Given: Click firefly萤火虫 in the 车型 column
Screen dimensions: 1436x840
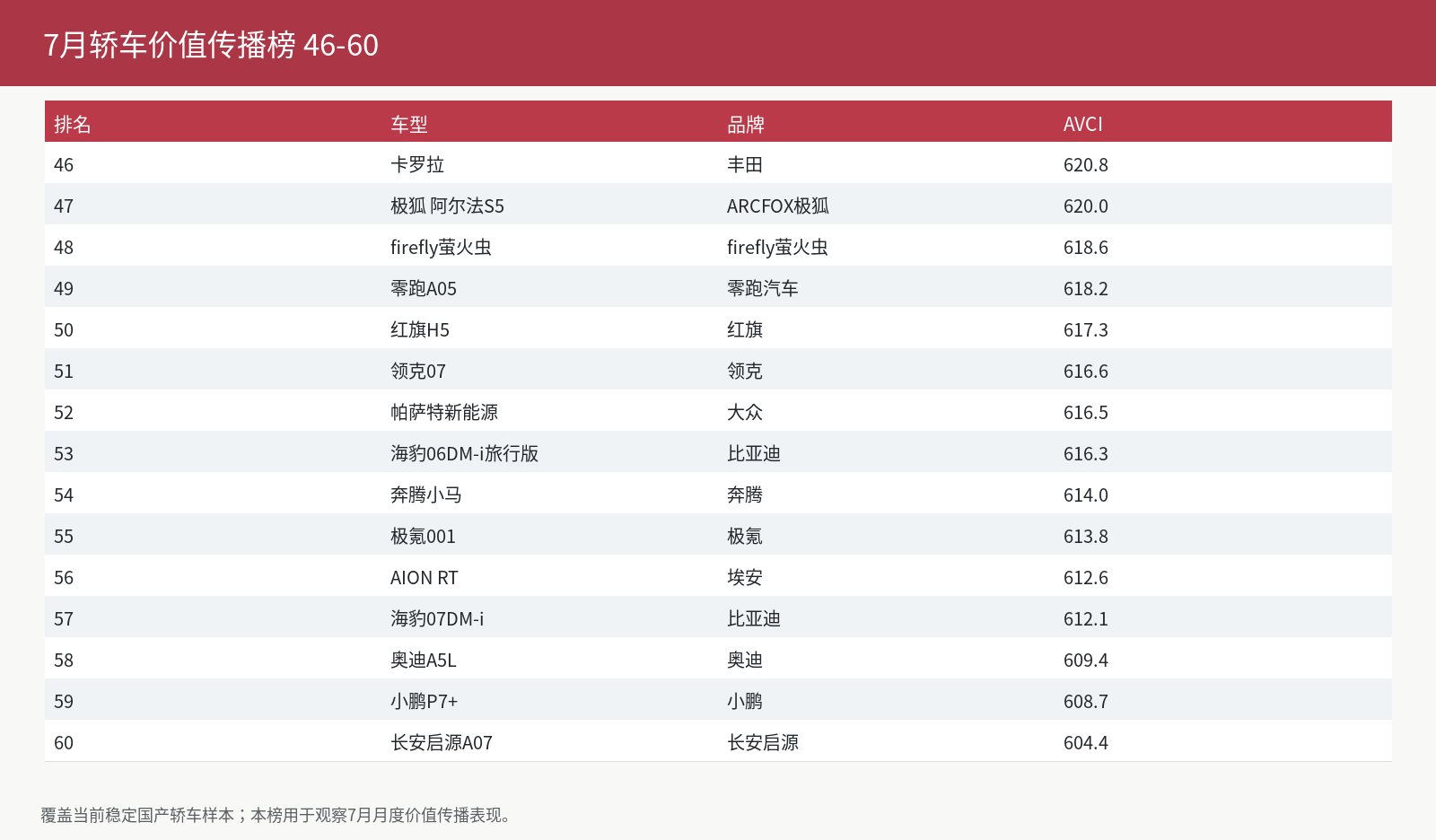Looking at the screenshot, I should point(441,248).
